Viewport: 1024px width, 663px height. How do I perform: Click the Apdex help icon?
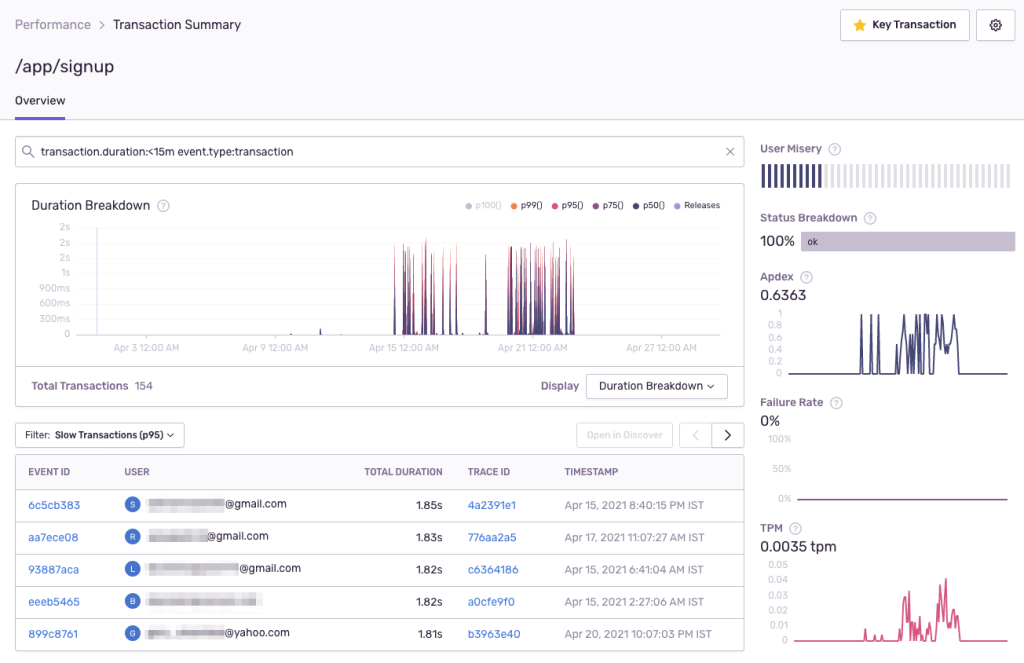click(x=807, y=277)
